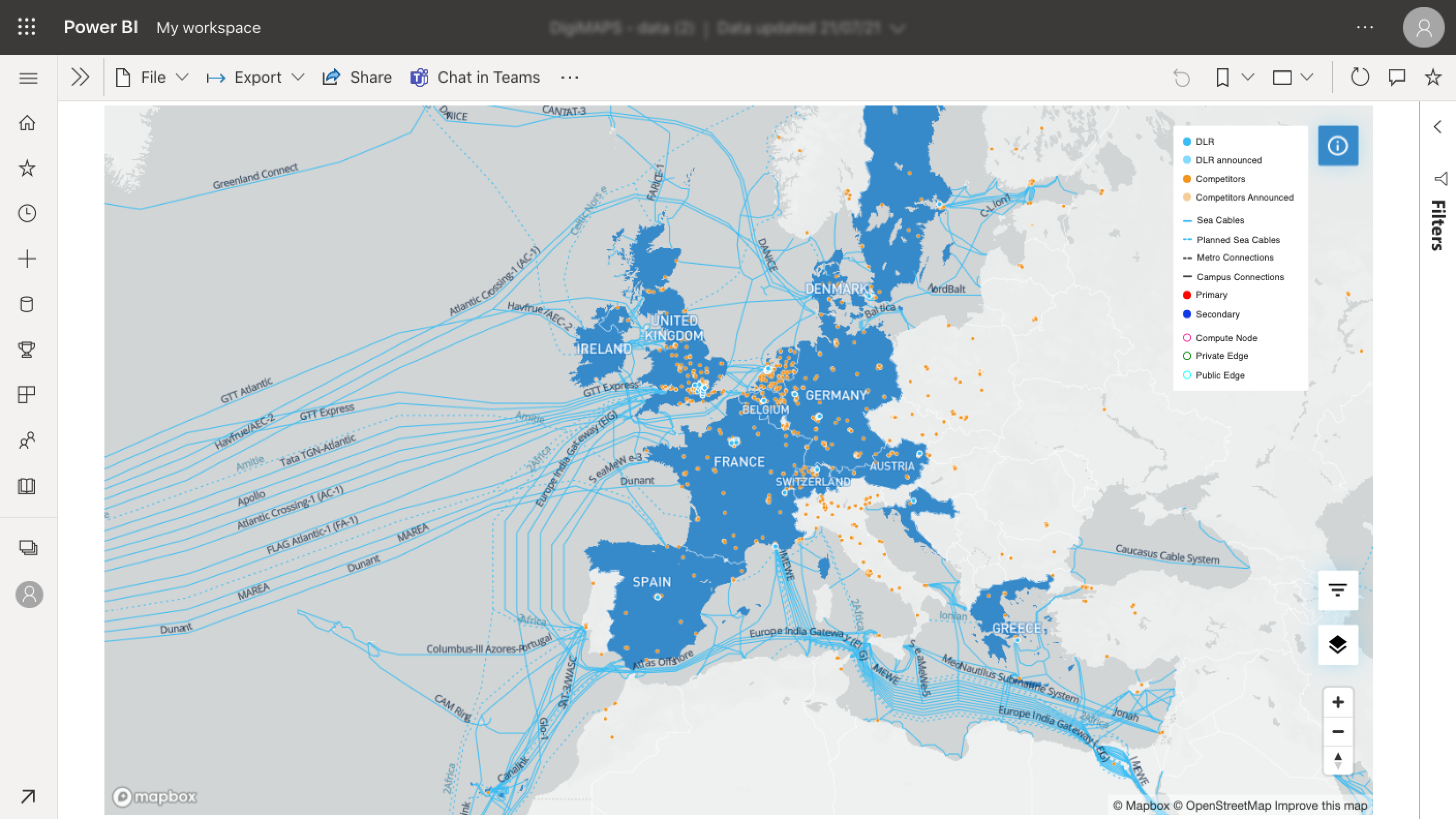Image resolution: width=1456 pixels, height=819 pixels.
Task: Click the GERMANY country label on map
Action: [x=836, y=396]
